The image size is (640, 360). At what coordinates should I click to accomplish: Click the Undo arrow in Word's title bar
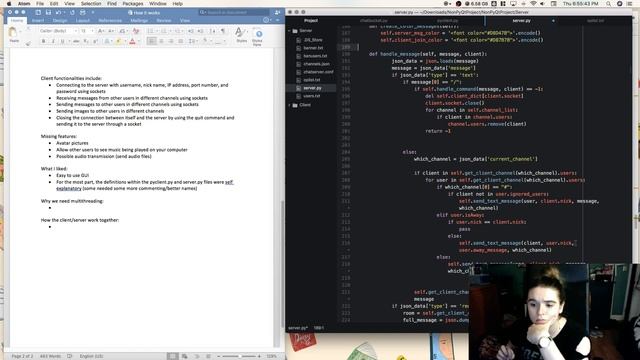[x=58, y=13]
